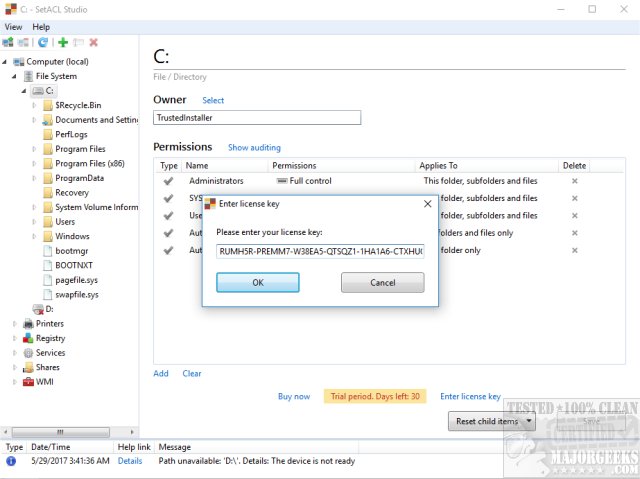Click the C: drive icon
This screenshot has width=640, height=479.
tap(38, 91)
